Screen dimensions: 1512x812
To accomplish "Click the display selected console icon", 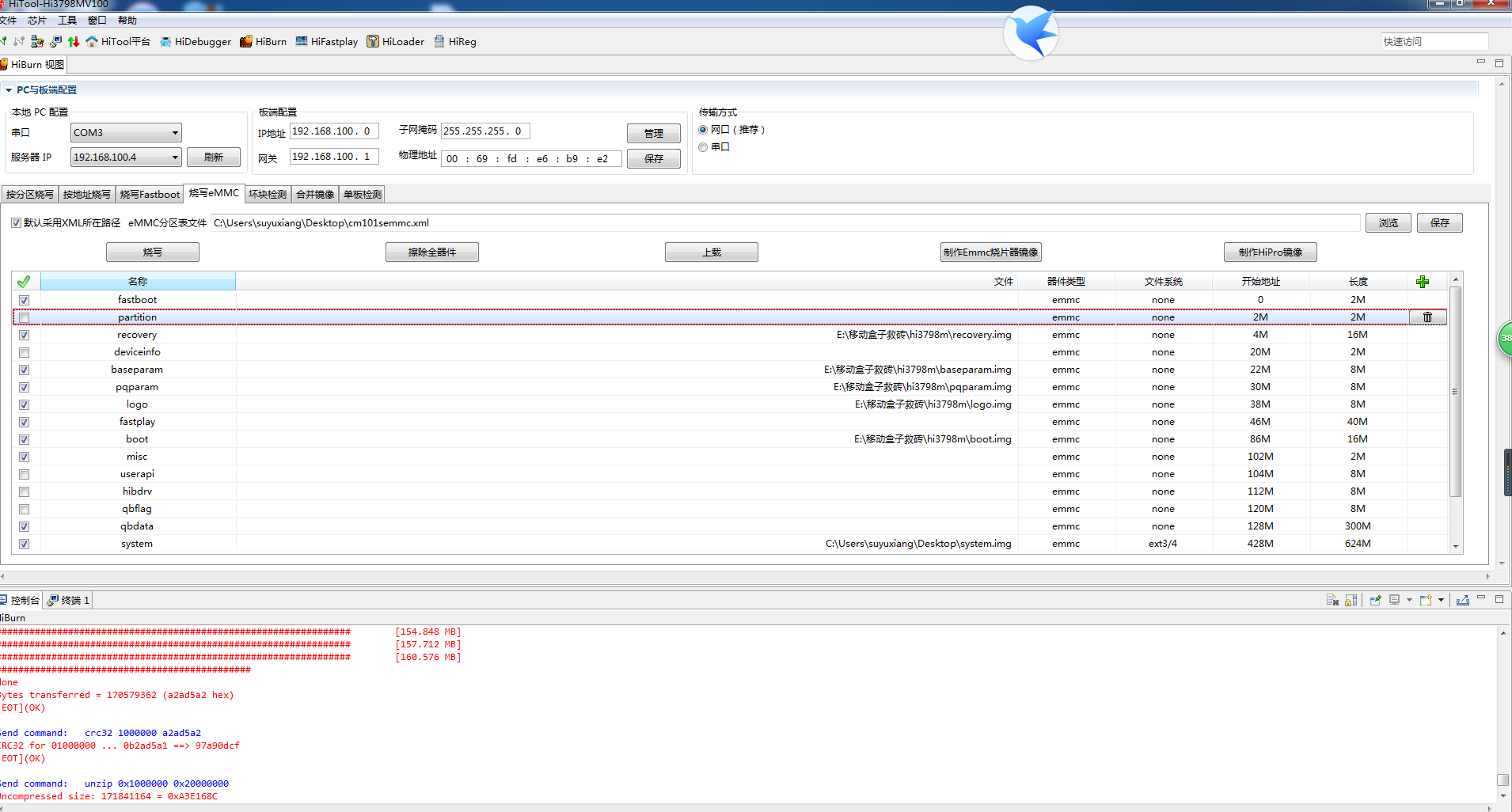I will pyautogui.click(x=1395, y=600).
